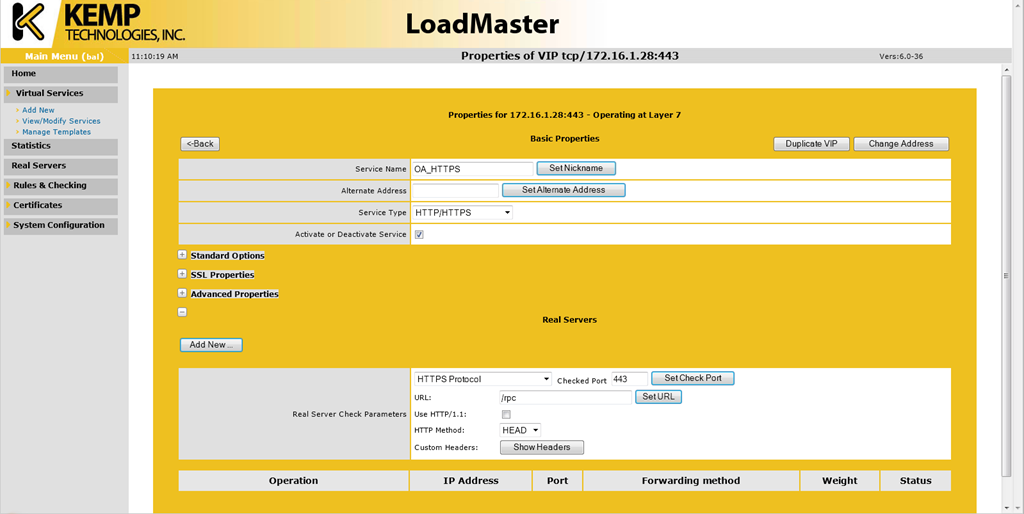This screenshot has height=514, width=1024.
Task: Collapse the Real Servers section
Action: pyautogui.click(x=182, y=312)
